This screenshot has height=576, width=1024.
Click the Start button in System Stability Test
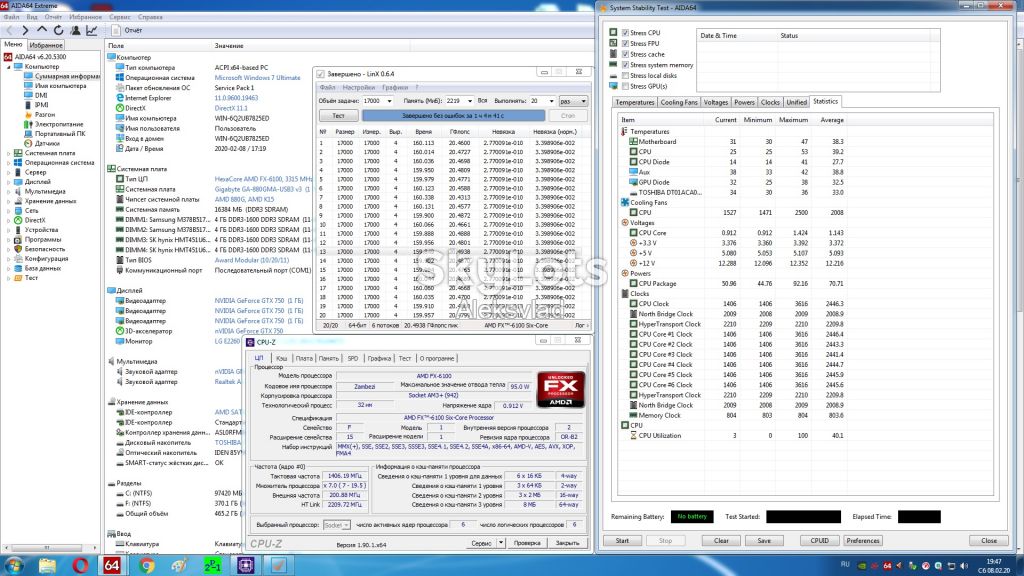622,541
